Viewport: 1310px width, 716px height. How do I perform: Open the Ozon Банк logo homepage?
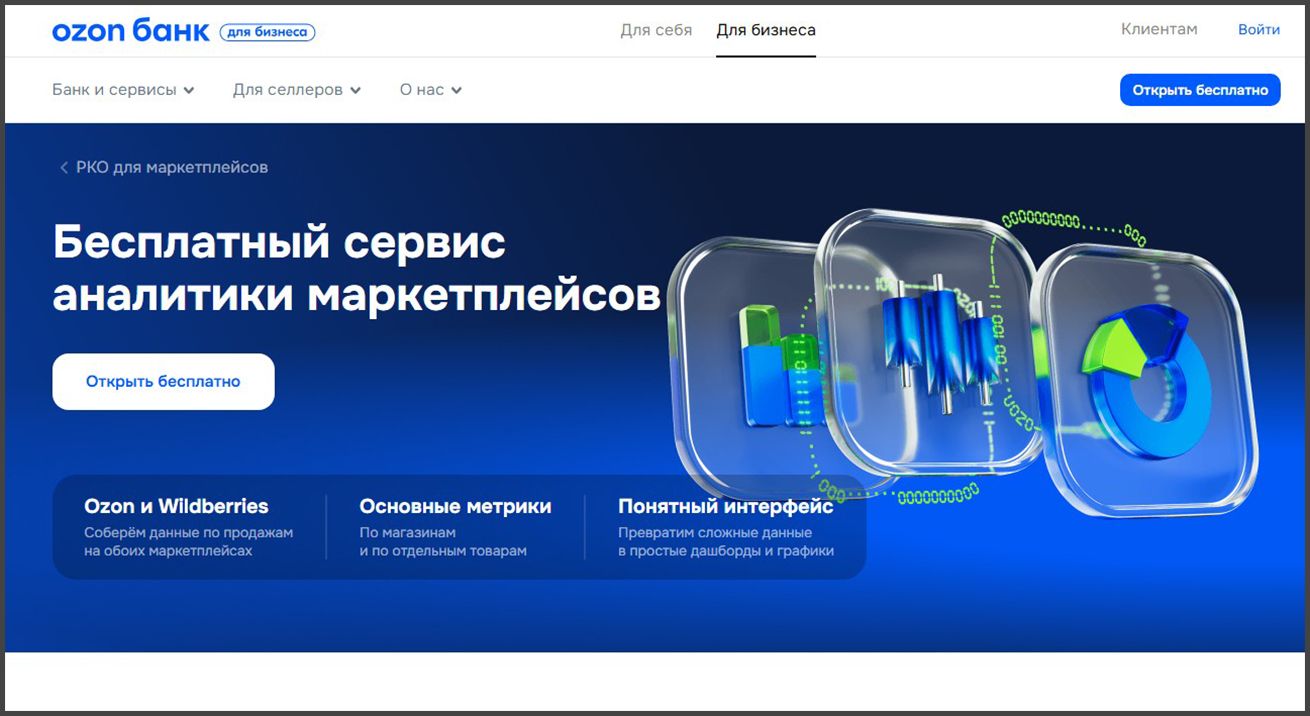click(131, 31)
